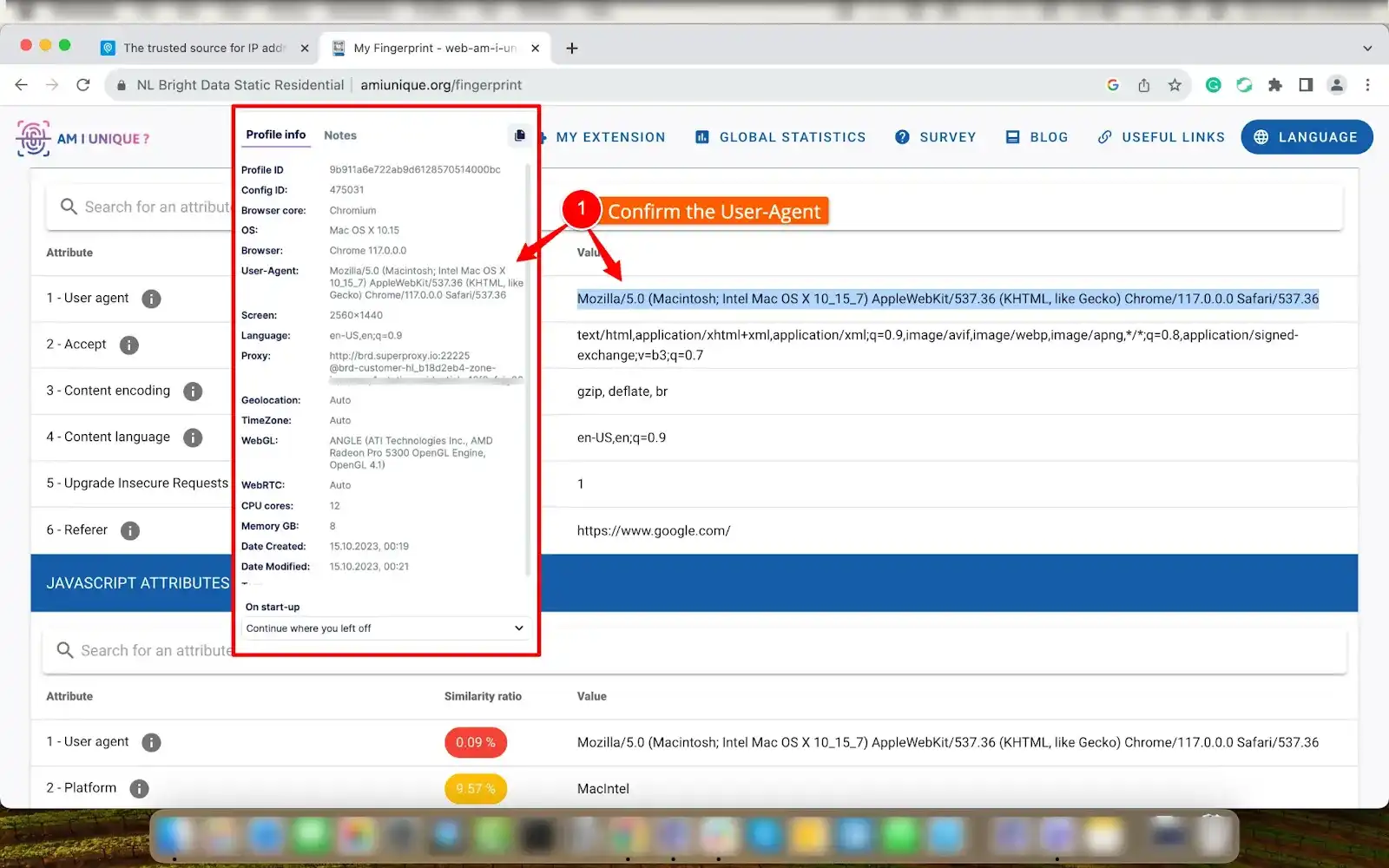Select the Profile info tab

coord(276,135)
